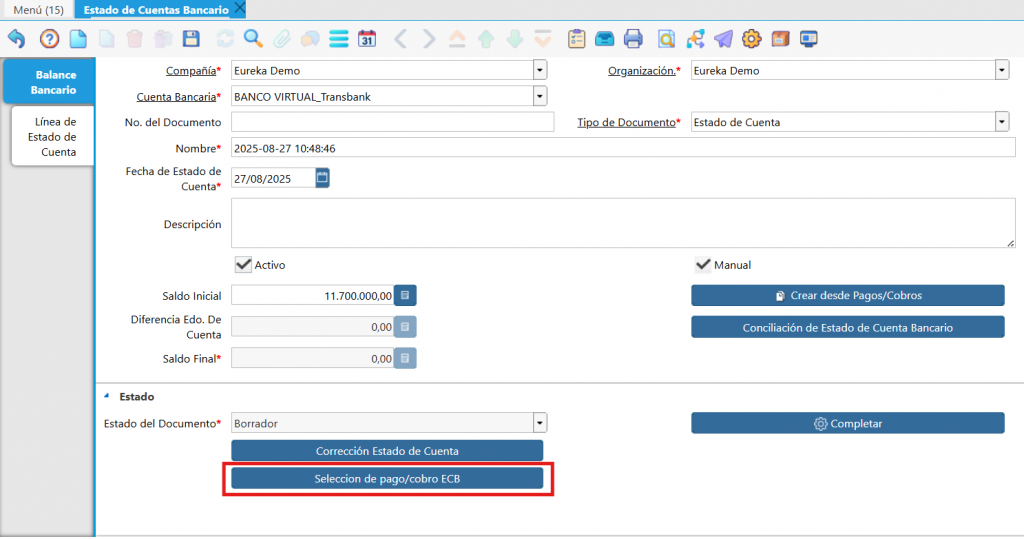Expand the Tipo de Documento dropdown

(x=1001, y=122)
